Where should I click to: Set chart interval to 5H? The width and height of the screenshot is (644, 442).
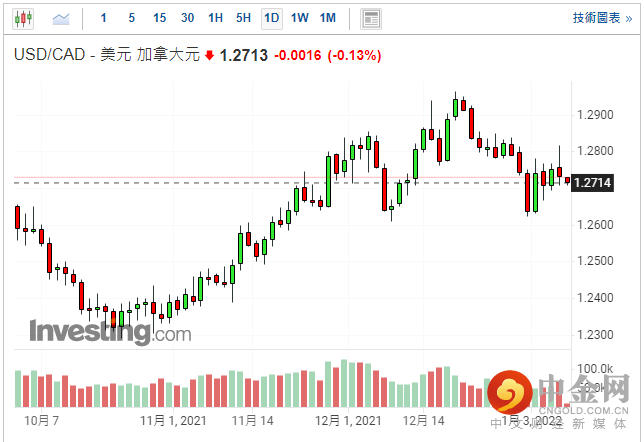coord(244,18)
